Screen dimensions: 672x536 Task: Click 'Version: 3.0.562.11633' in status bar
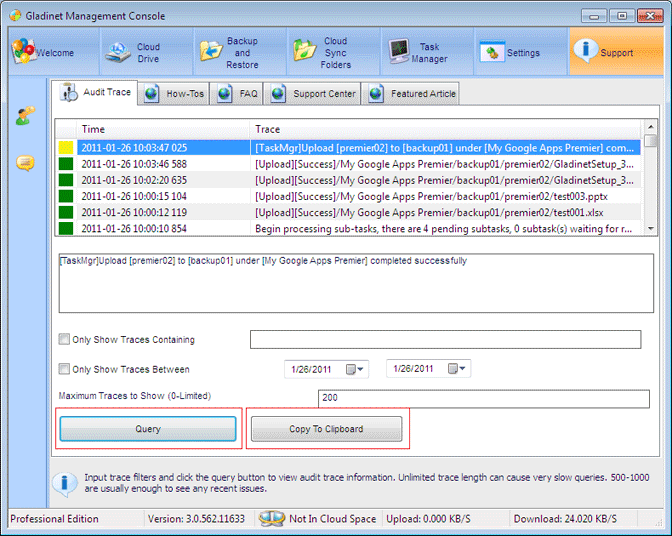[196, 519]
